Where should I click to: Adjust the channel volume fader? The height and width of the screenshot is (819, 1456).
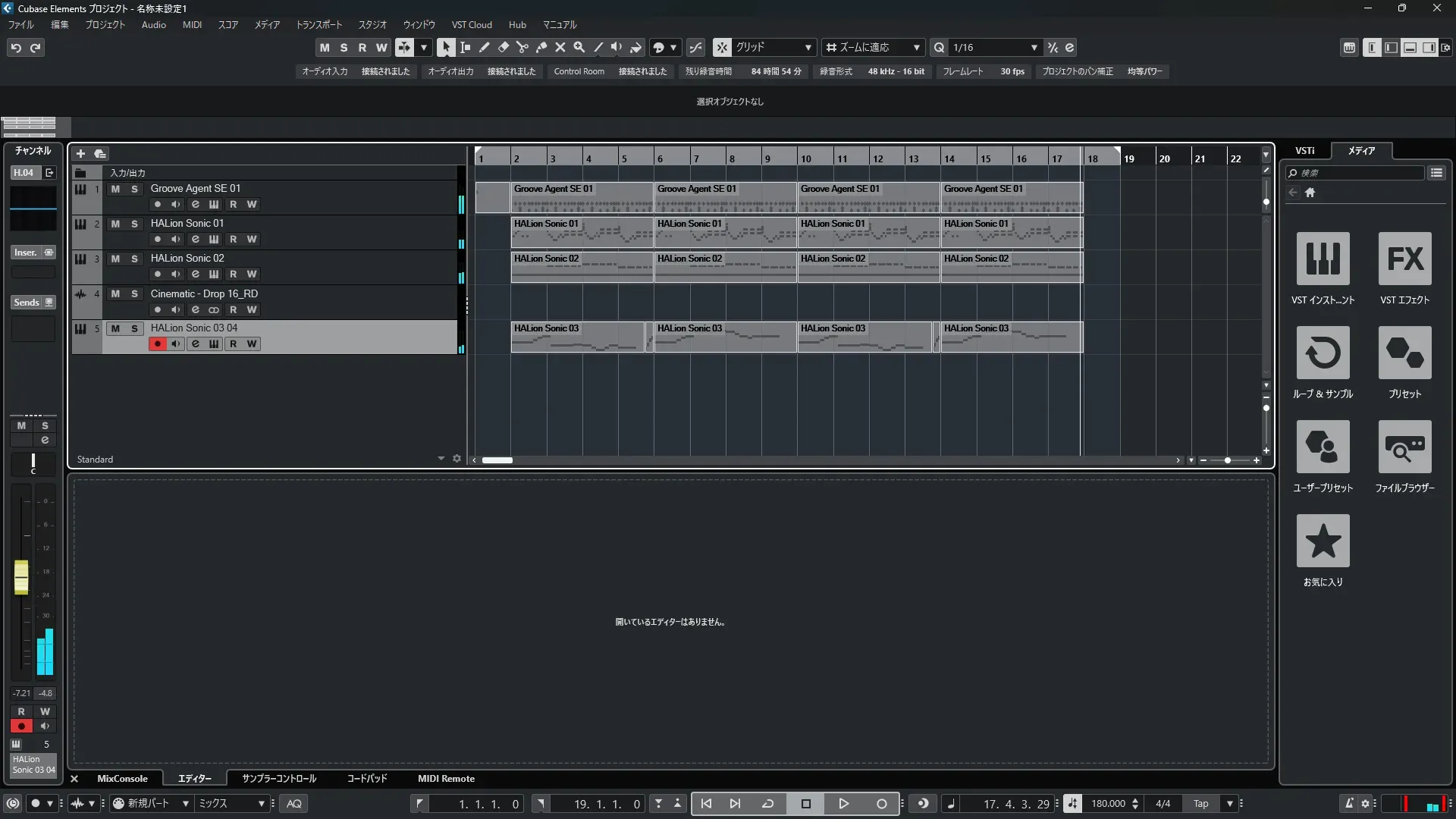pos(21,578)
